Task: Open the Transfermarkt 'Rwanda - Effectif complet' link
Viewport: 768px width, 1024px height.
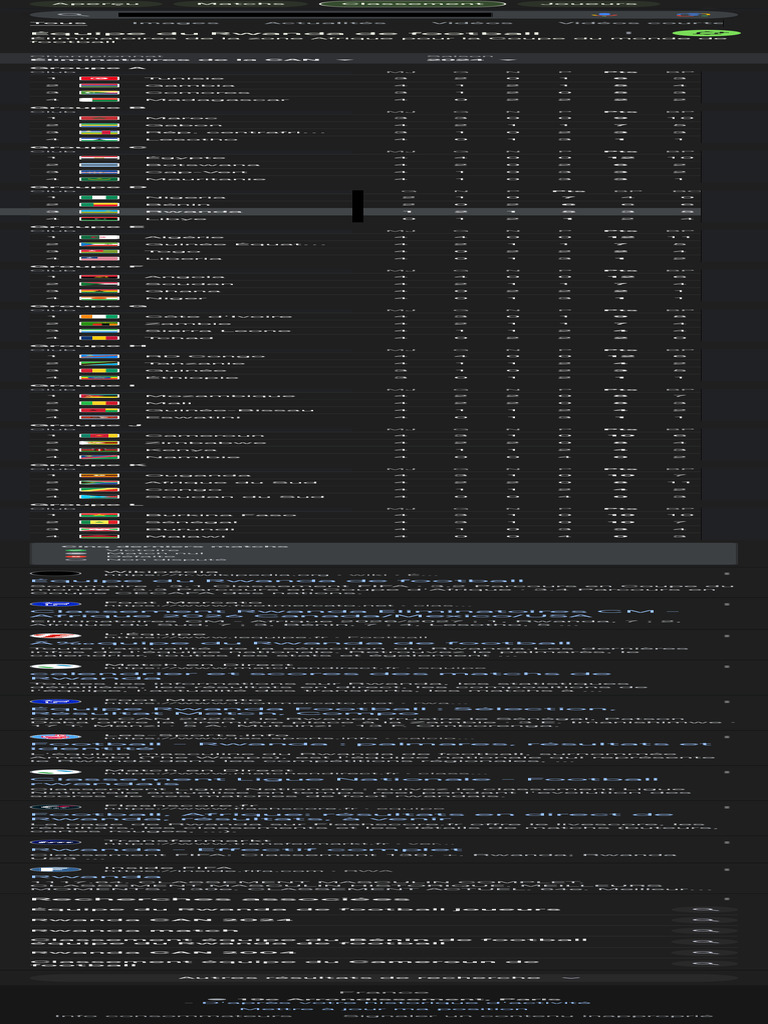Action: pyautogui.click(x=247, y=850)
